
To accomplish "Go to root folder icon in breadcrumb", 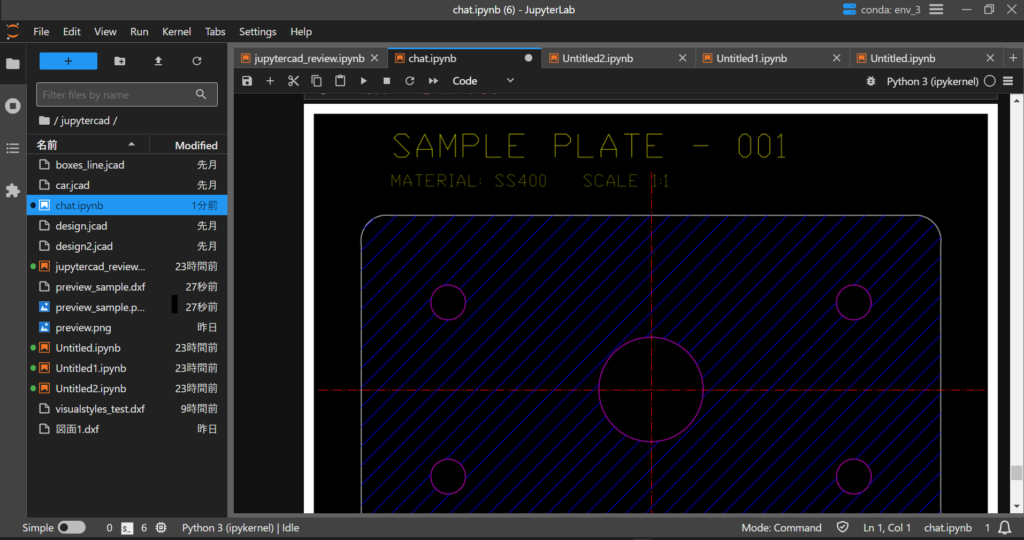I will (x=44, y=120).
